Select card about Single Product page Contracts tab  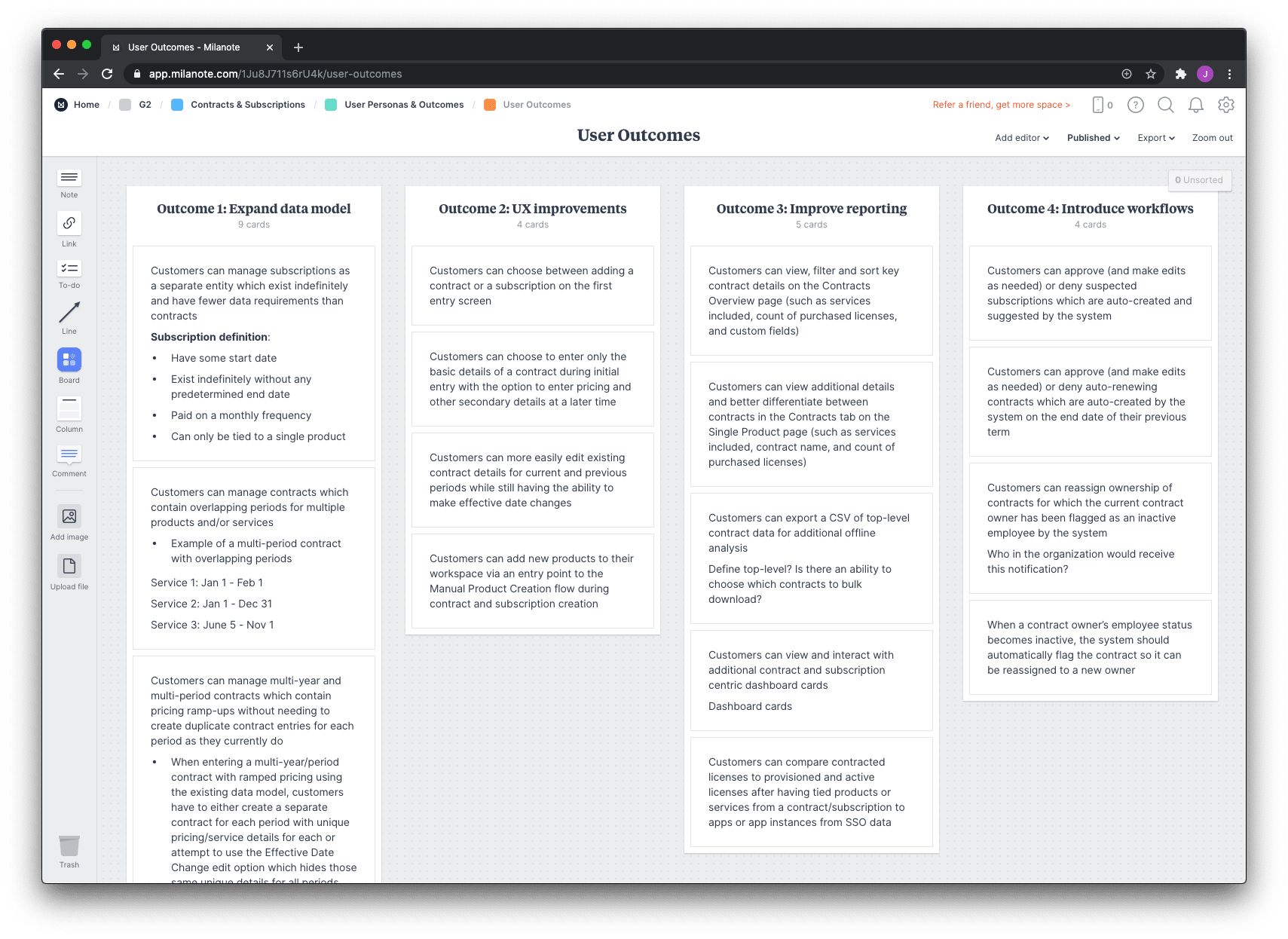point(812,424)
